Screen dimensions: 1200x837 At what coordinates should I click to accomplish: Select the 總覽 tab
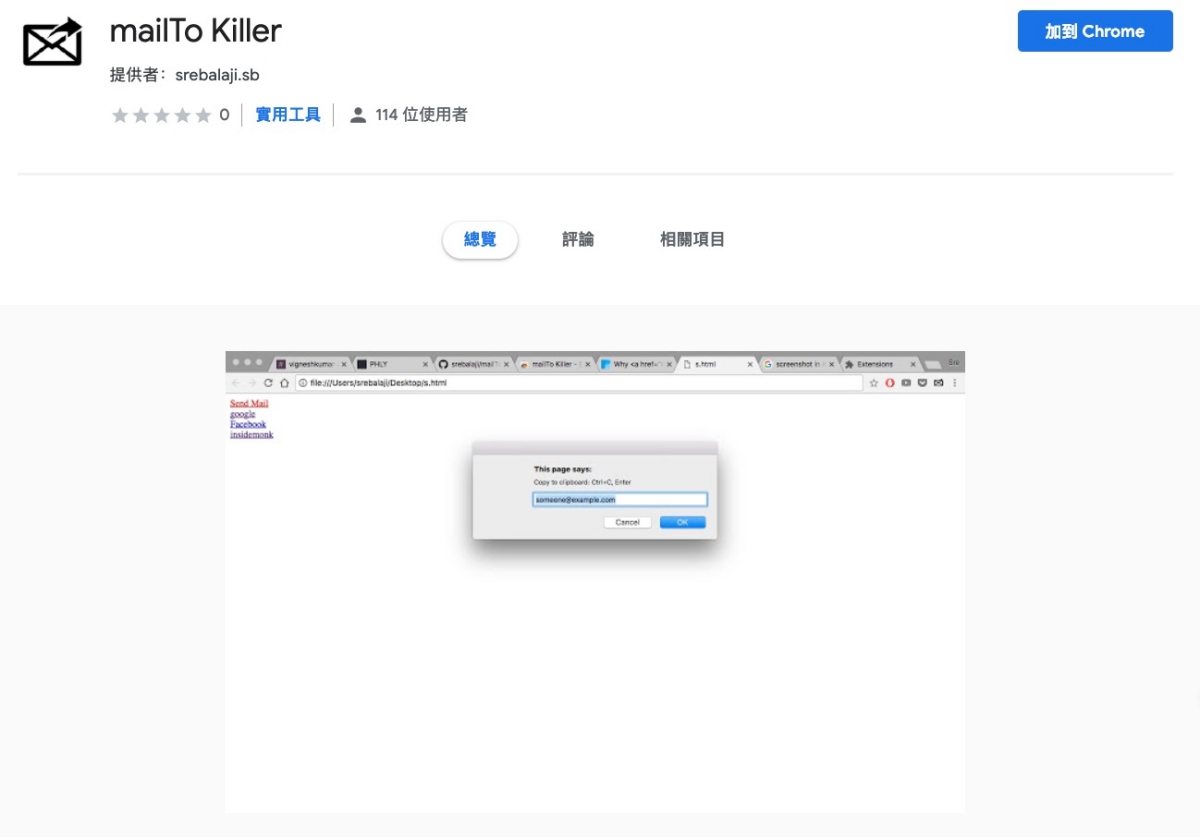coord(480,240)
